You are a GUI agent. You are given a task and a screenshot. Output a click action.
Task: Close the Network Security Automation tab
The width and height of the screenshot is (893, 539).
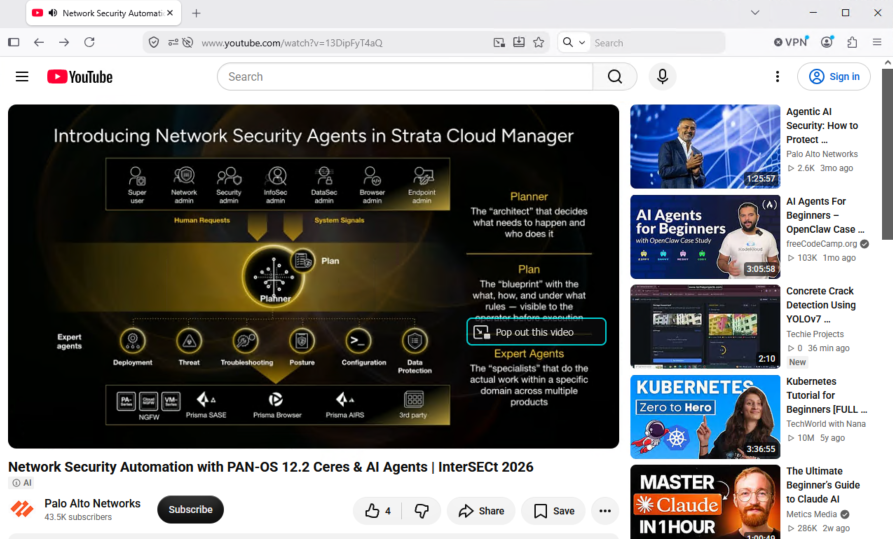(x=170, y=13)
